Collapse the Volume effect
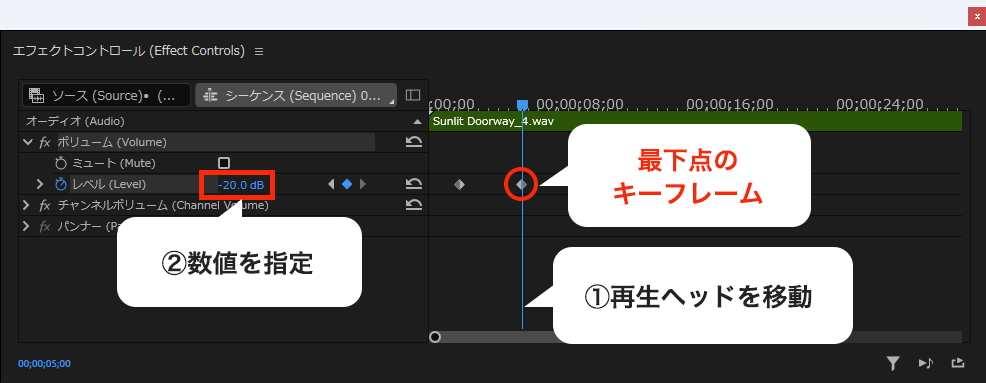 tap(27, 142)
